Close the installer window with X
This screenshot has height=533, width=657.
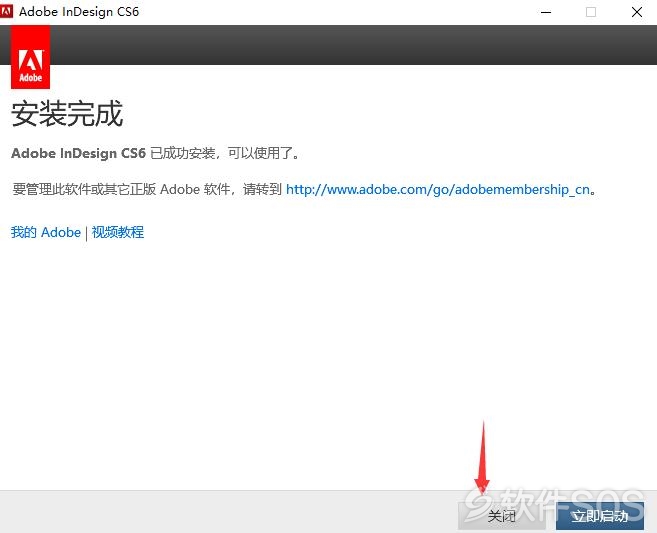[636, 12]
